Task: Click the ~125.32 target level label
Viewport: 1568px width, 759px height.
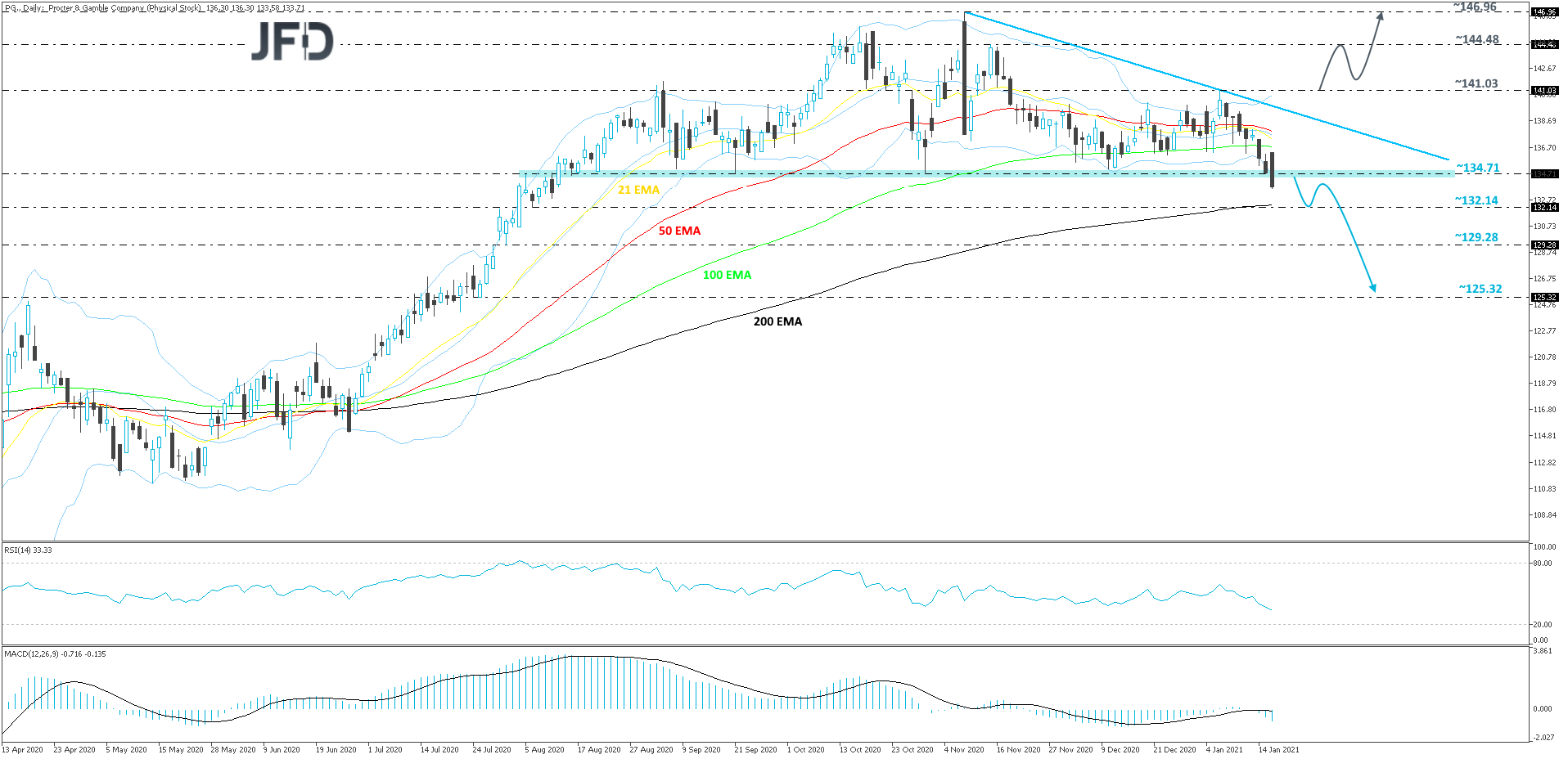Action: coord(1480,289)
